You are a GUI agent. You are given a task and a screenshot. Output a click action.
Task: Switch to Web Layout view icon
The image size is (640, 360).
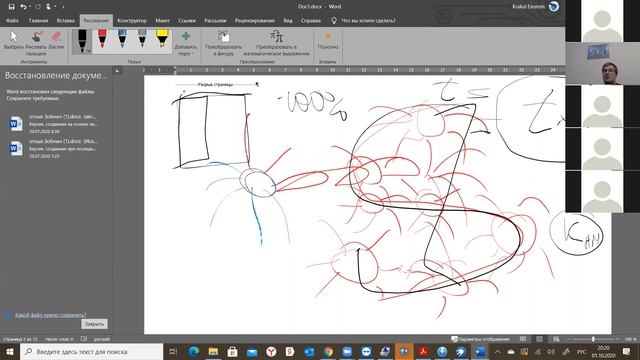[556, 339]
